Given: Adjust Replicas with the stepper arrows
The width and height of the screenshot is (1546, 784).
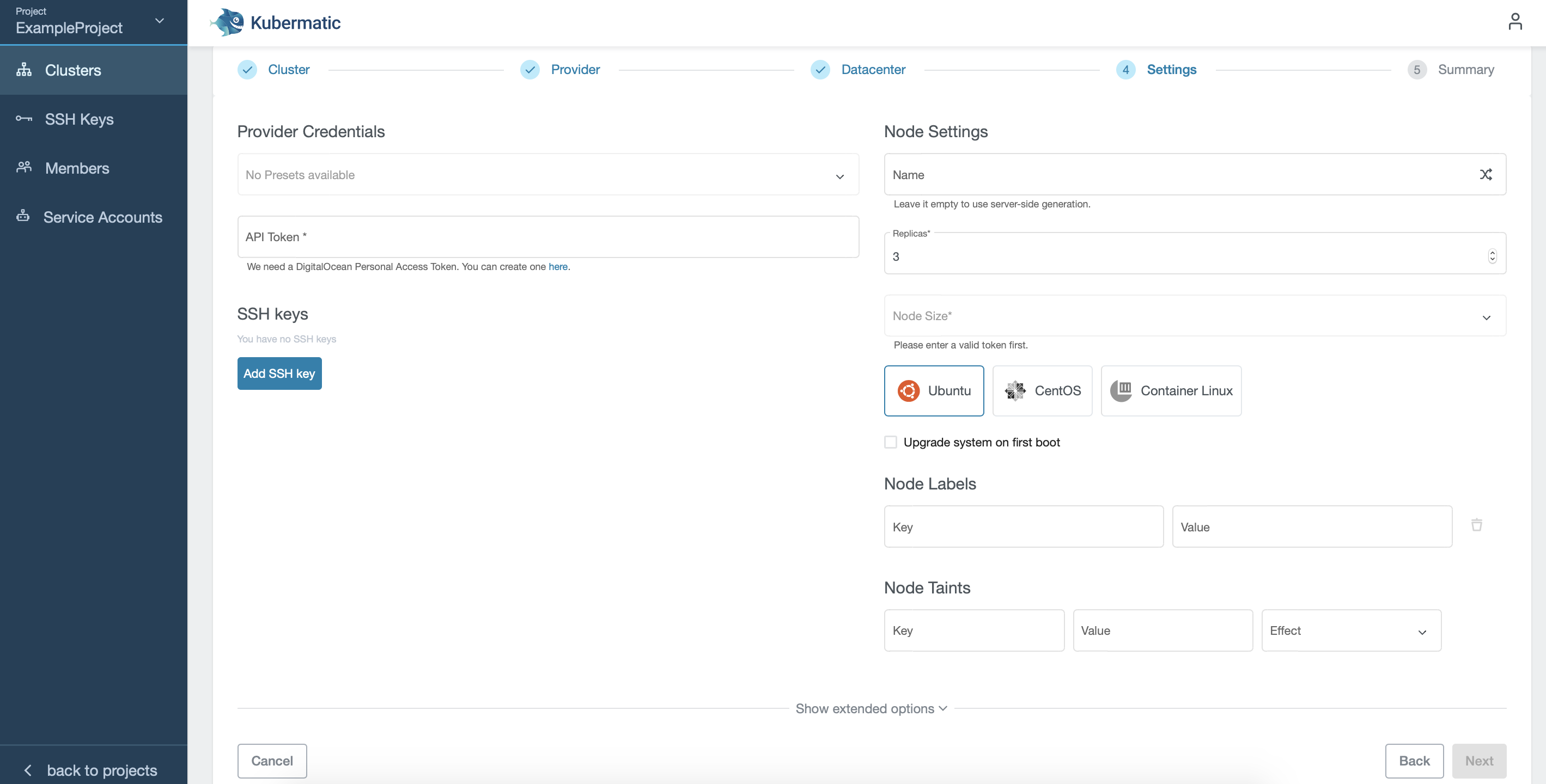Looking at the screenshot, I should pyautogui.click(x=1492, y=256).
